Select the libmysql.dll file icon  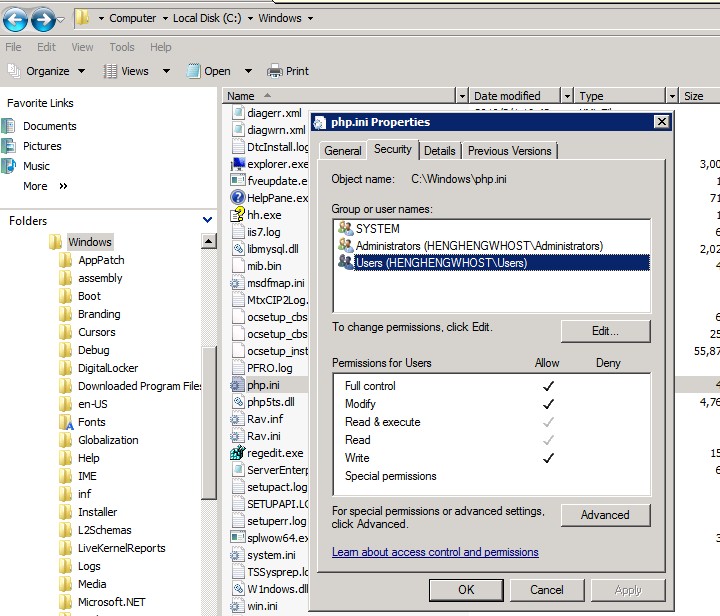(x=238, y=249)
